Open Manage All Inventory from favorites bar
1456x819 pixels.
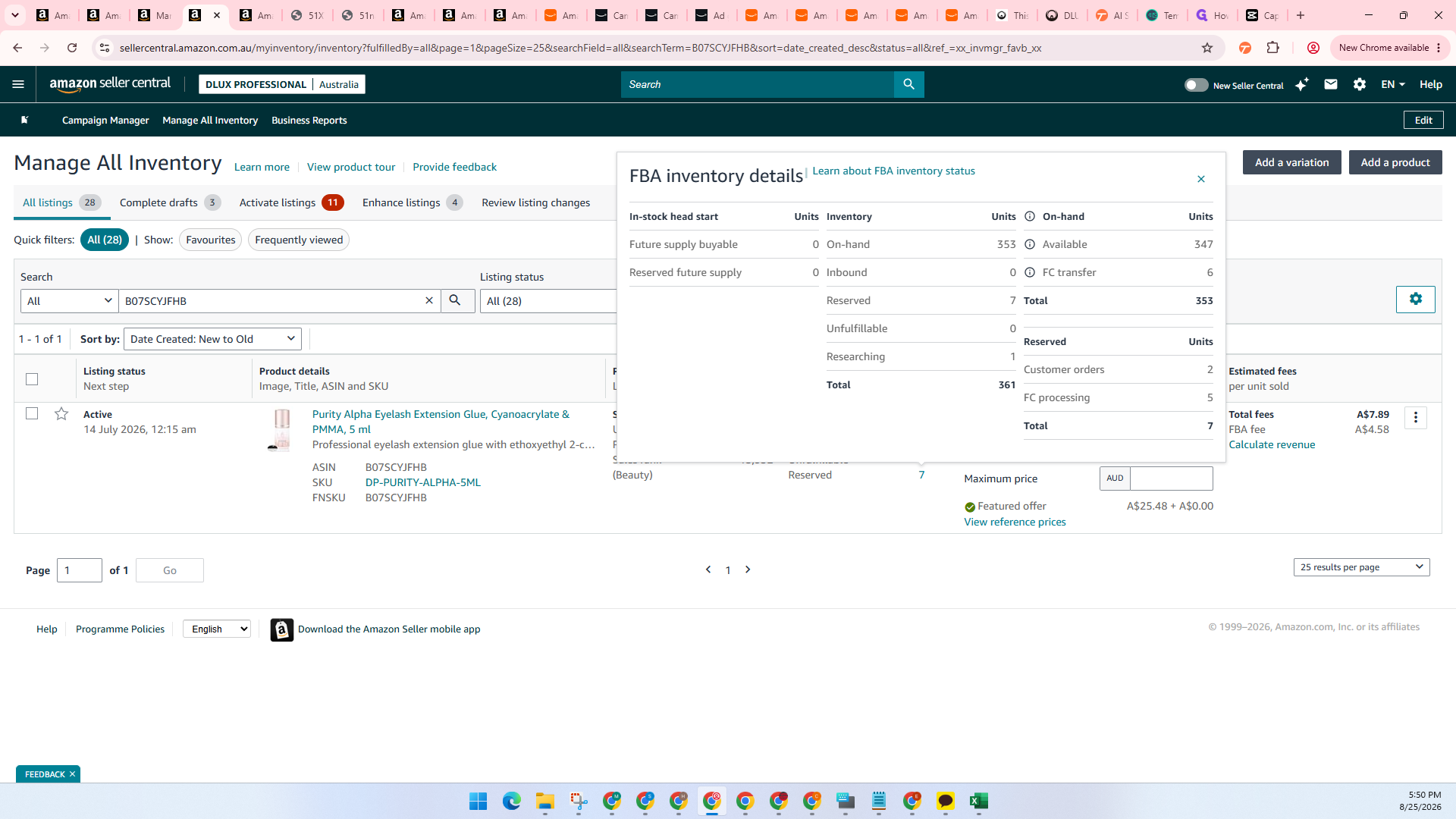pyautogui.click(x=210, y=120)
